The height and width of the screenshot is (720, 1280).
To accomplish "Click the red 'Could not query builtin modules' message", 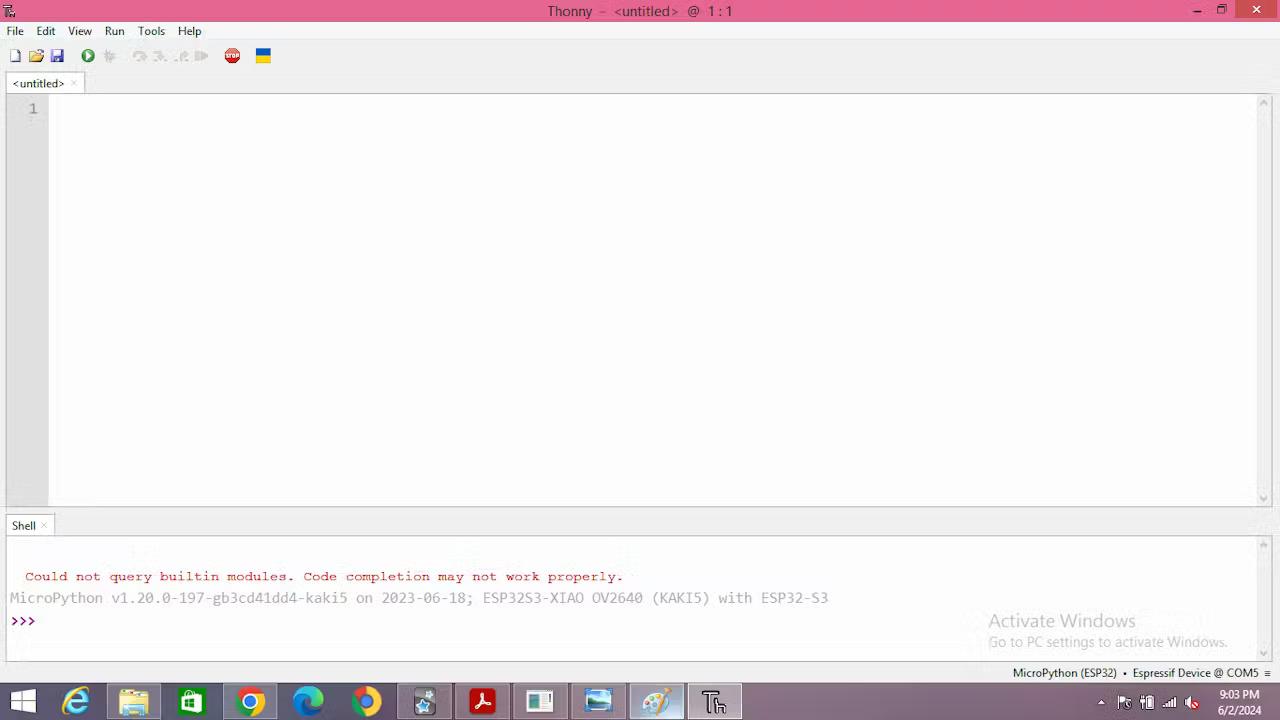I will pyautogui.click(x=324, y=576).
